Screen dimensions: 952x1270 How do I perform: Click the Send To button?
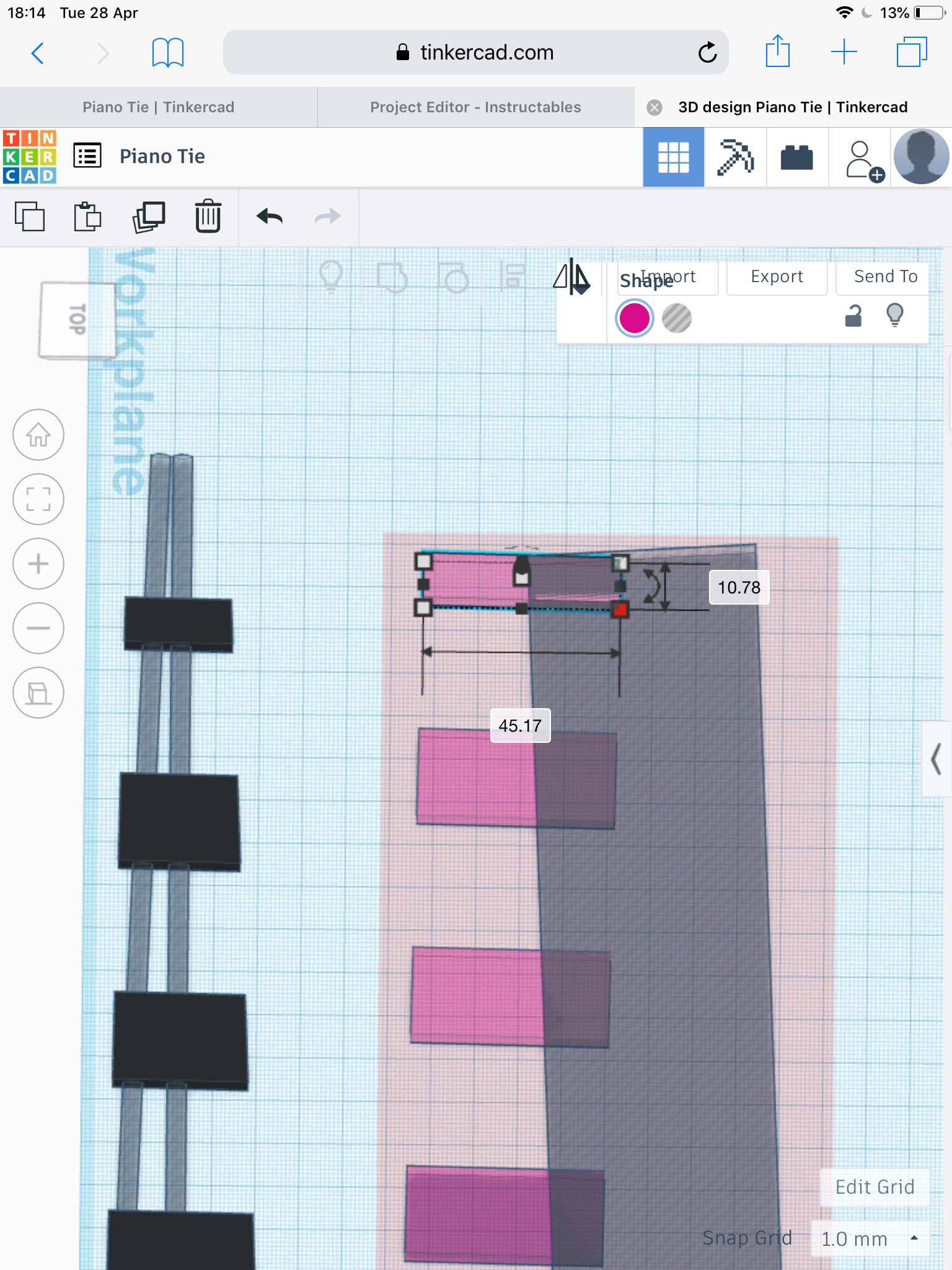coord(885,277)
